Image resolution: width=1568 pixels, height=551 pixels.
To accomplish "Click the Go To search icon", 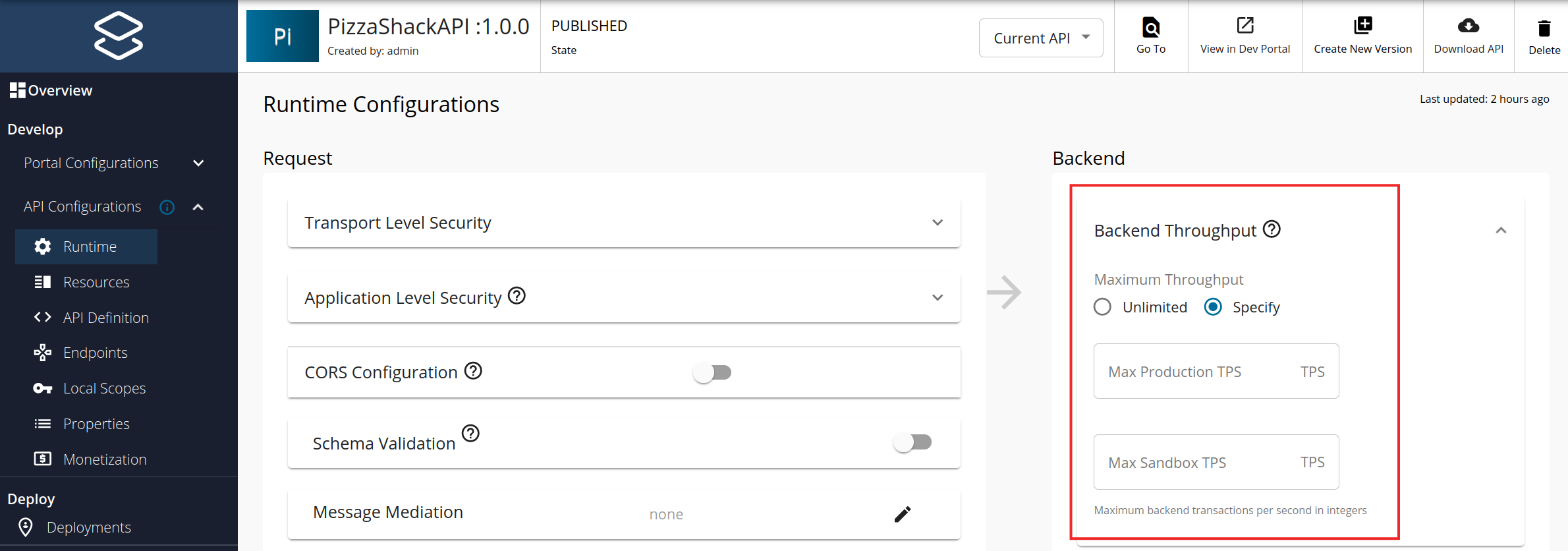I will tap(1150, 28).
